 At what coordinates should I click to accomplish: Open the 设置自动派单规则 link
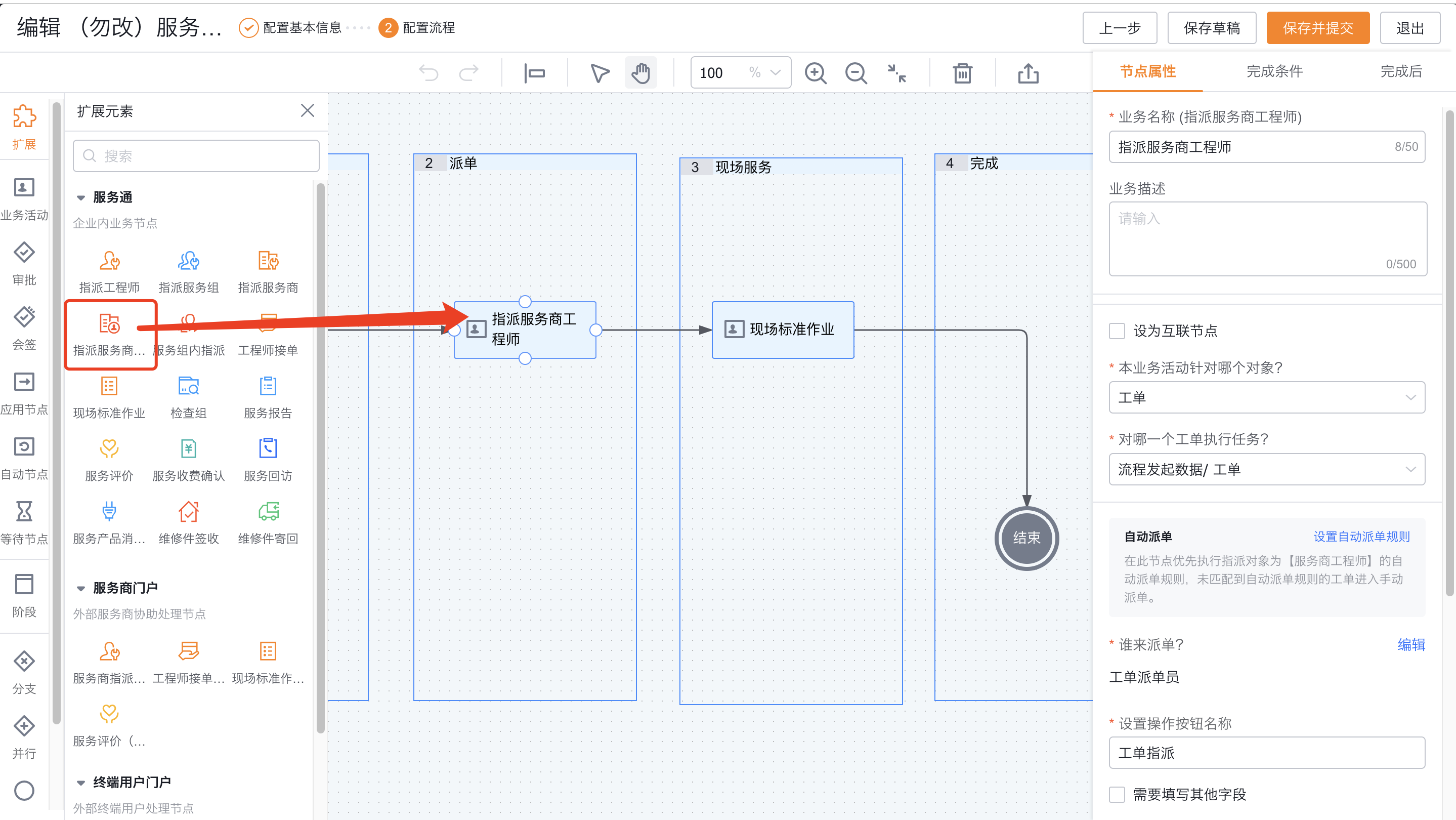1361,537
